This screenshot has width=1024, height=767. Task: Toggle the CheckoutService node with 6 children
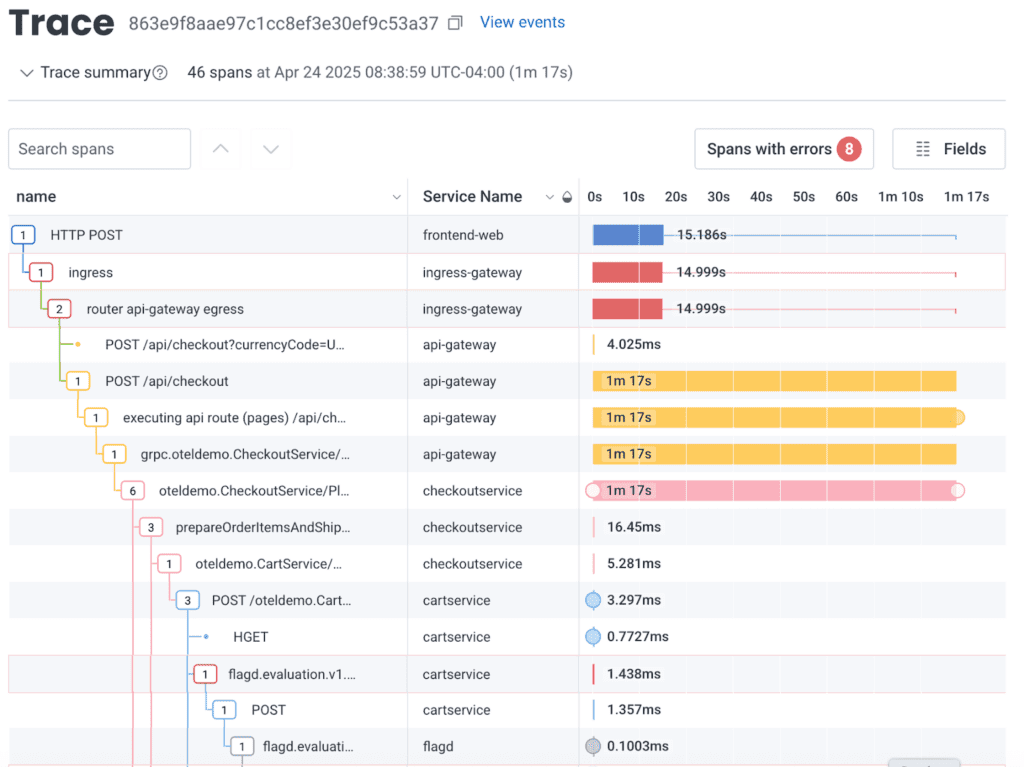pyautogui.click(x=132, y=491)
